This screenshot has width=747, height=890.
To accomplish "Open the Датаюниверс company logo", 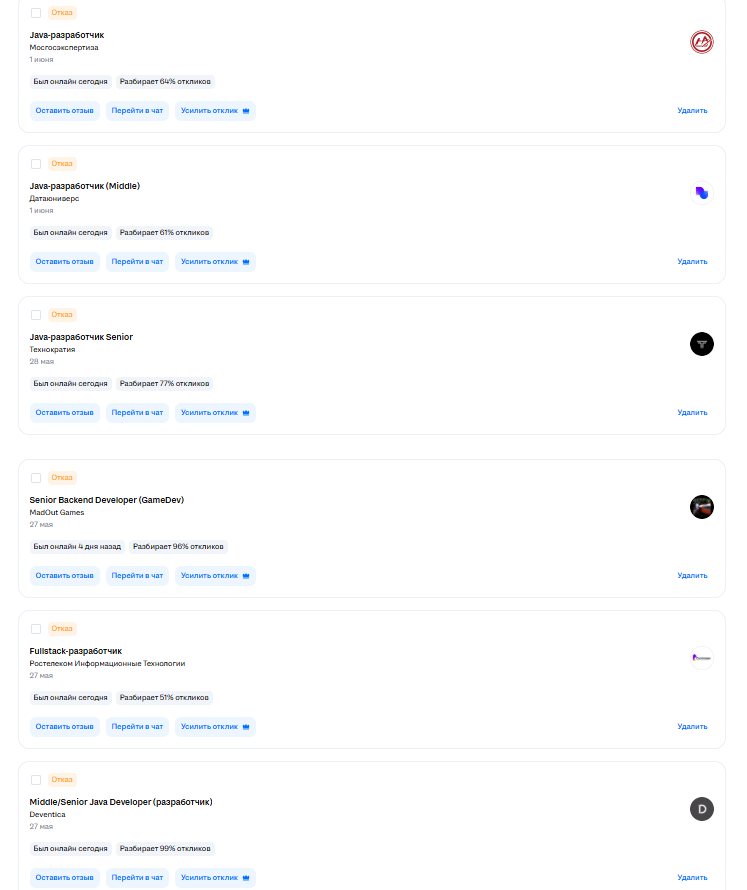I will 702,193.
